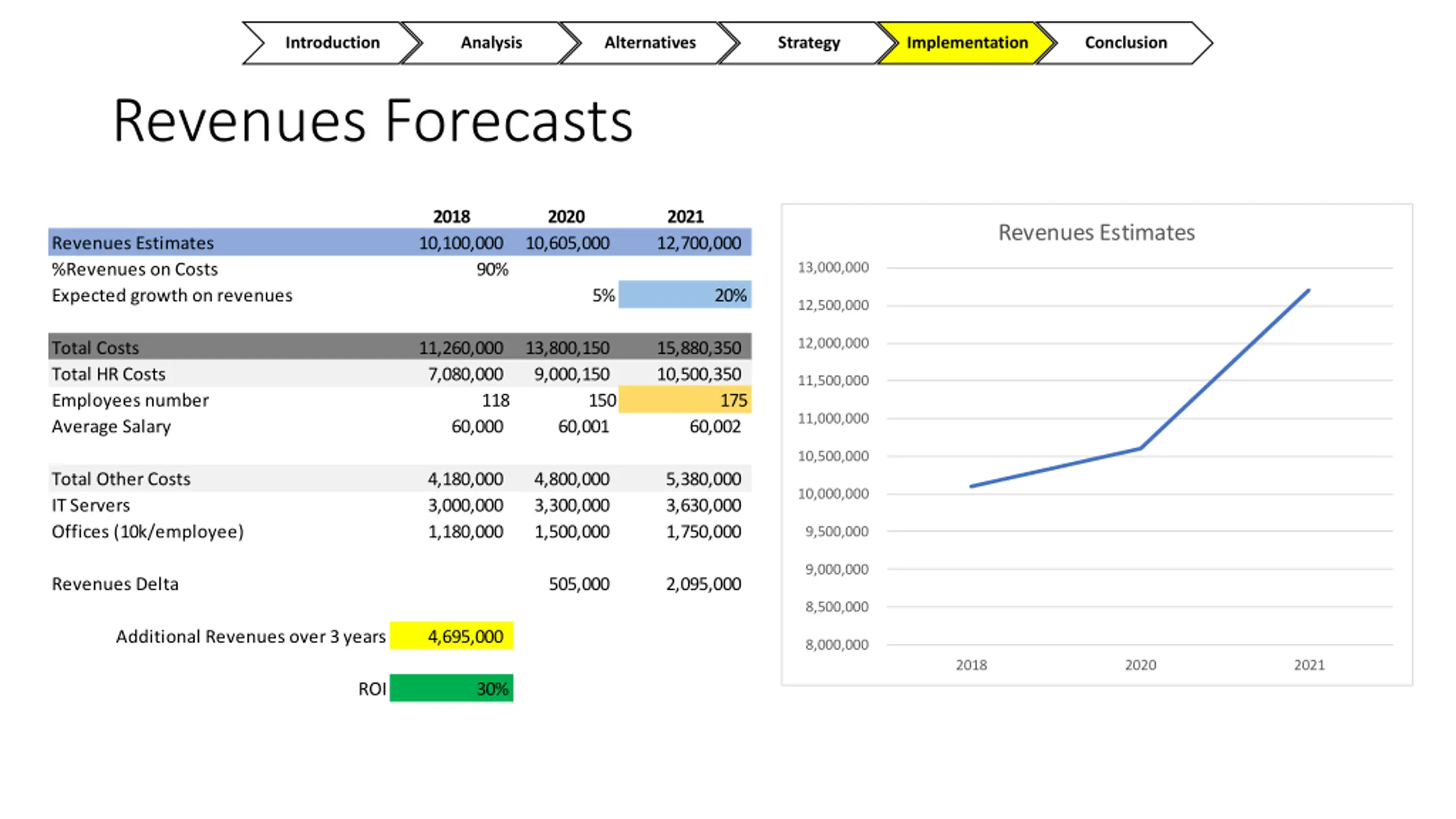Select the green 30% ROI cell
The height and width of the screenshot is (819, 1456).
451,688
